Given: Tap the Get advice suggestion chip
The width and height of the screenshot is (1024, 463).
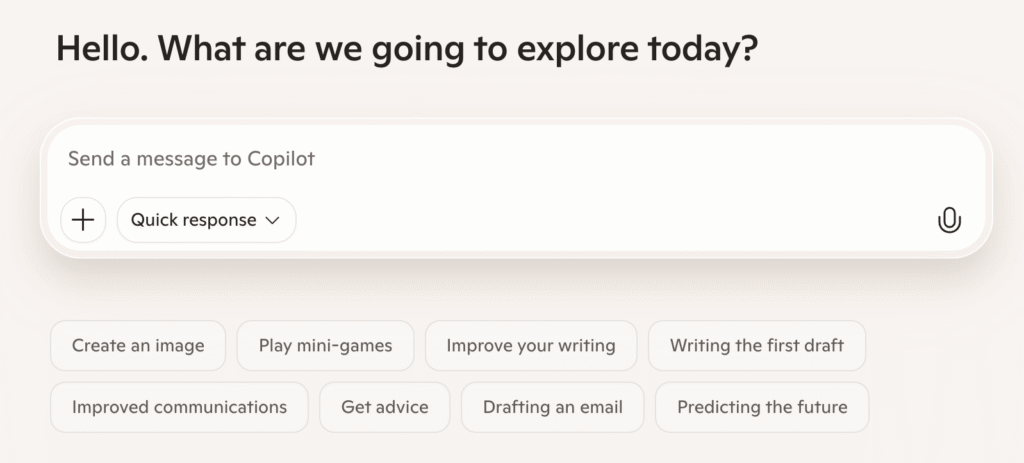Looking at the screenshot, I should (384, 407).
